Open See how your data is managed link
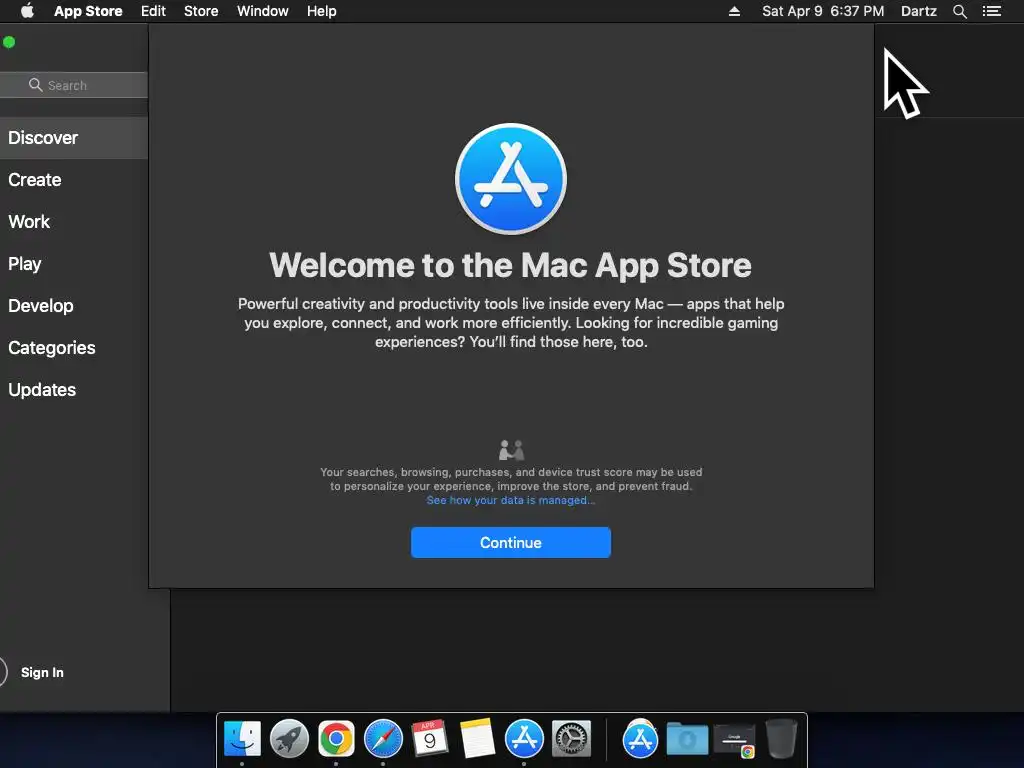1024x768 pixels. point(510,500)
